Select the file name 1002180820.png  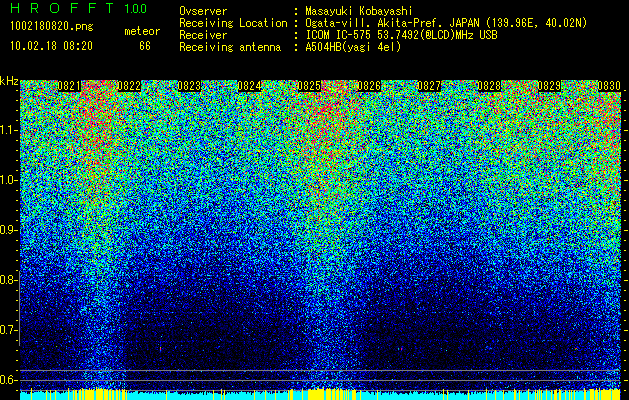click(52, 27)
